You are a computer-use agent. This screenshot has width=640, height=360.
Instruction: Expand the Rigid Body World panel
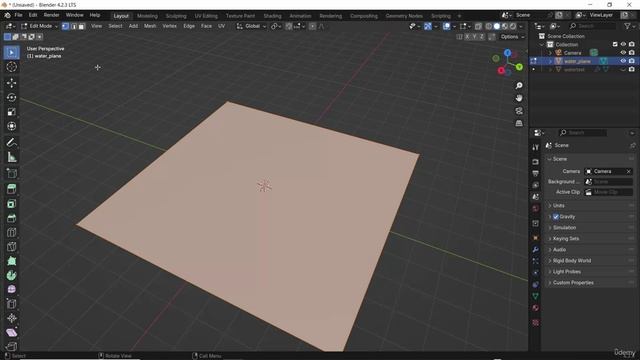point(590,261)
